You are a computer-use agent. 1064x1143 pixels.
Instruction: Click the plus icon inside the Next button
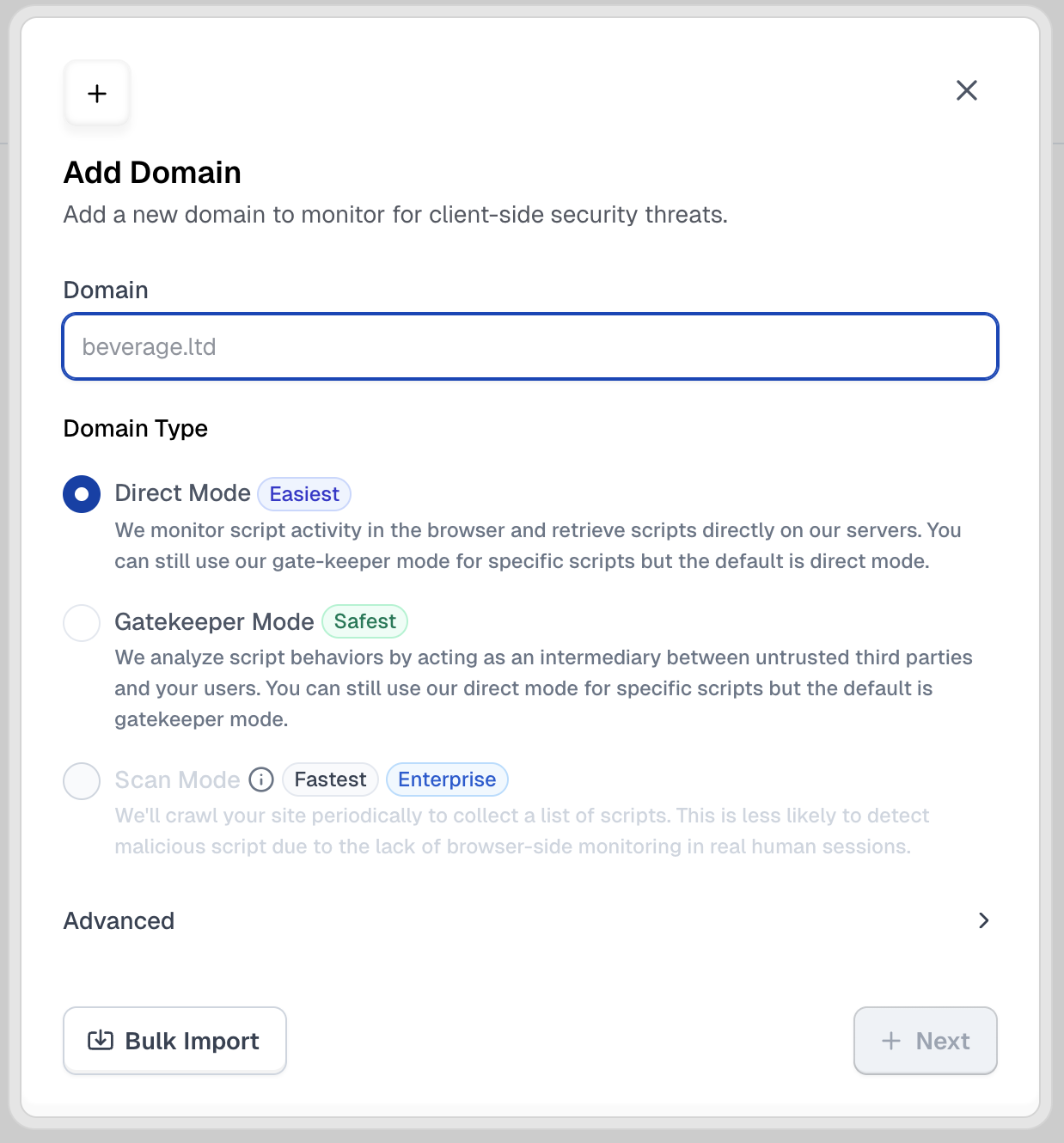click(890, 1041)
